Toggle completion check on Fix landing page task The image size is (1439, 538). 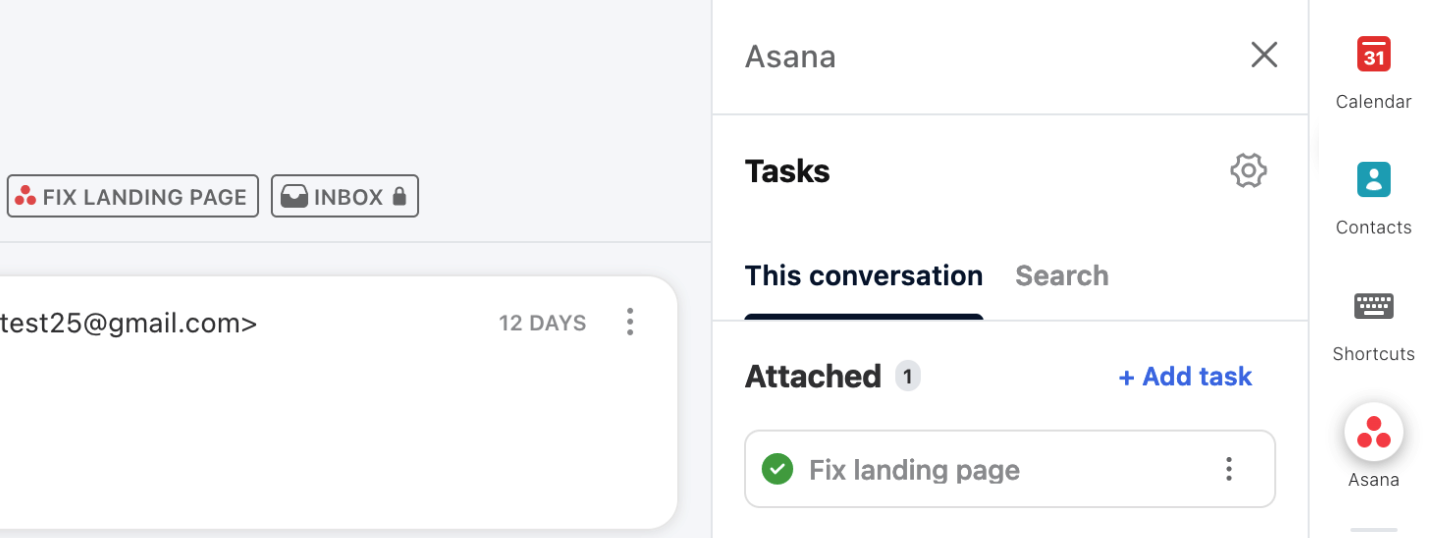pos(777,469)
